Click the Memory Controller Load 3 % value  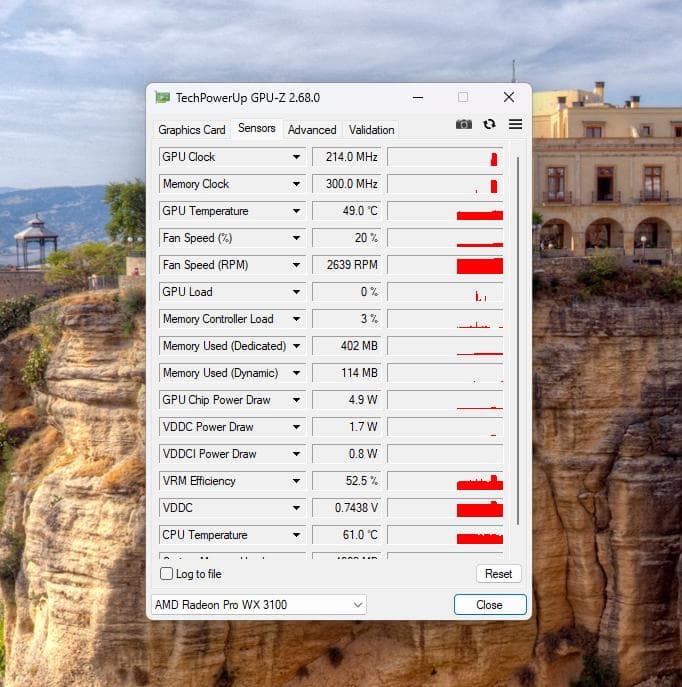click(347, 319)
